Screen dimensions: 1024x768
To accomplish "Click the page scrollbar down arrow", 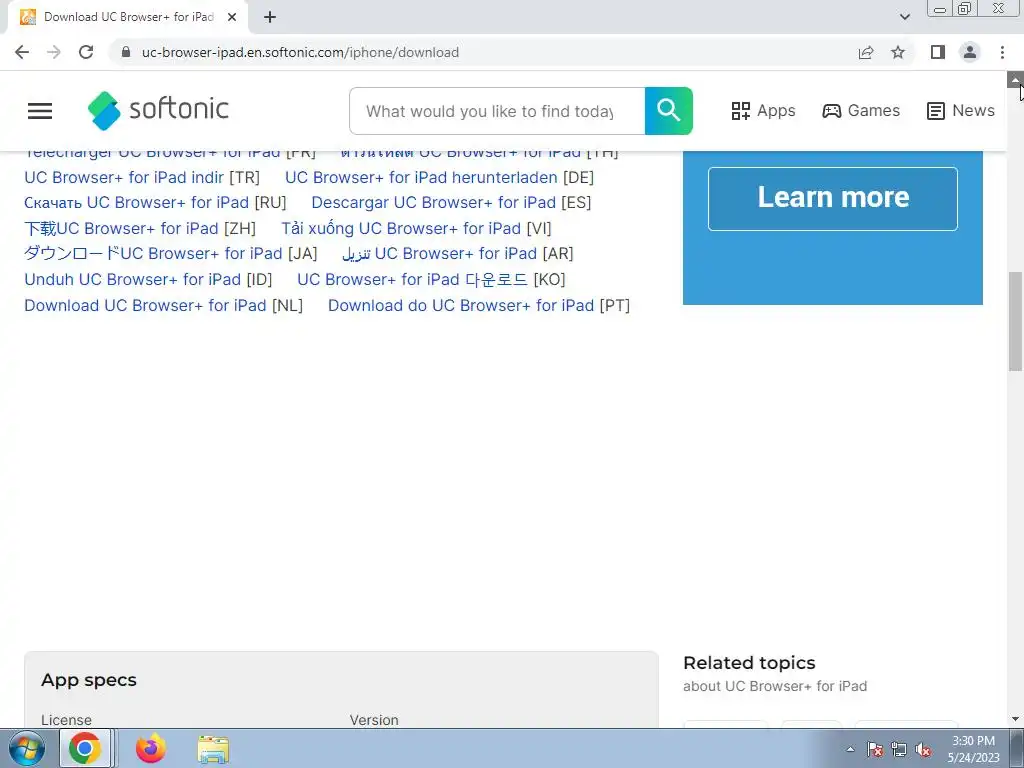I will (x=1015, y=719).
